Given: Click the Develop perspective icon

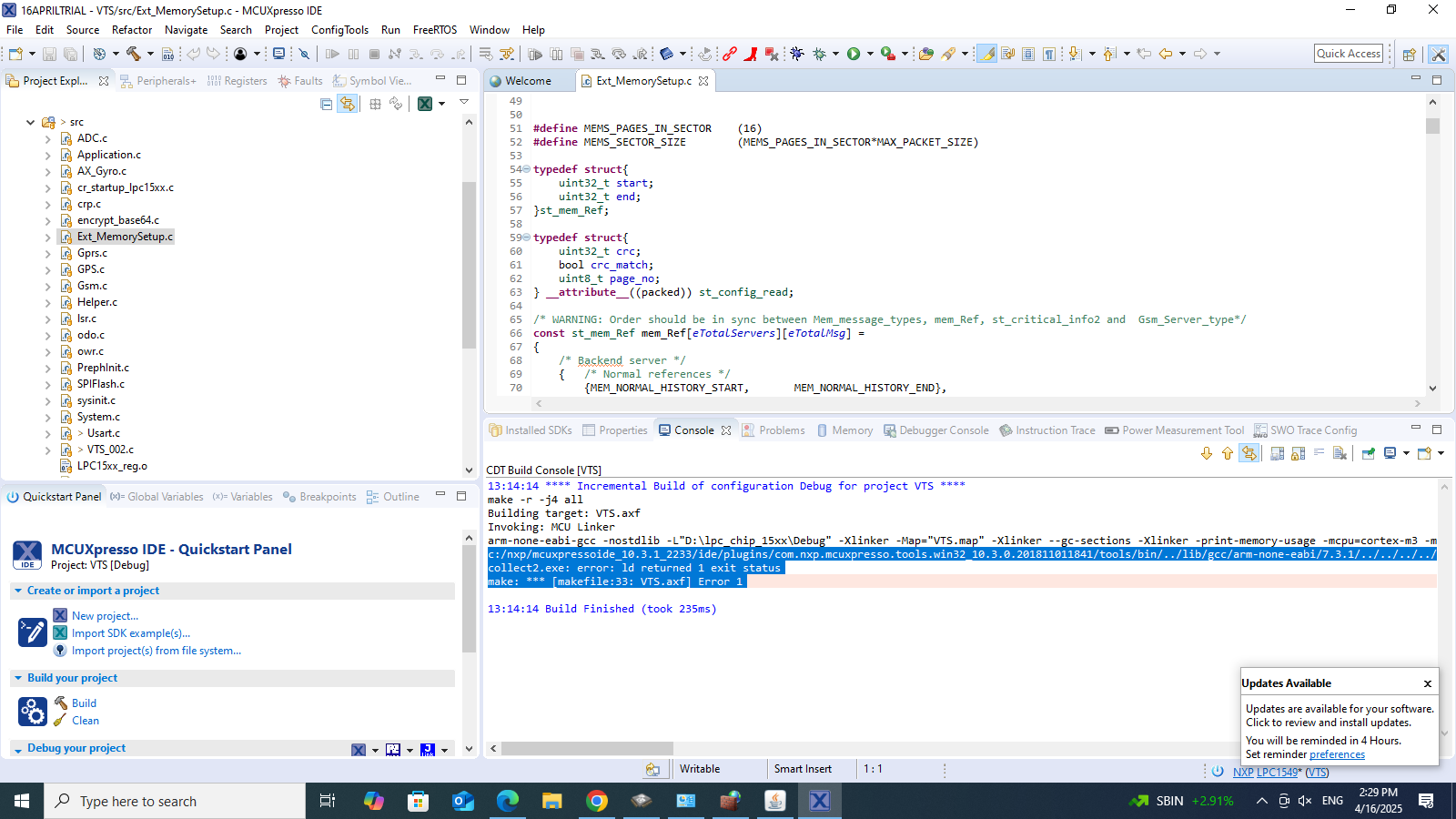Looking at the screenshot, I should tap(1438, 54).
